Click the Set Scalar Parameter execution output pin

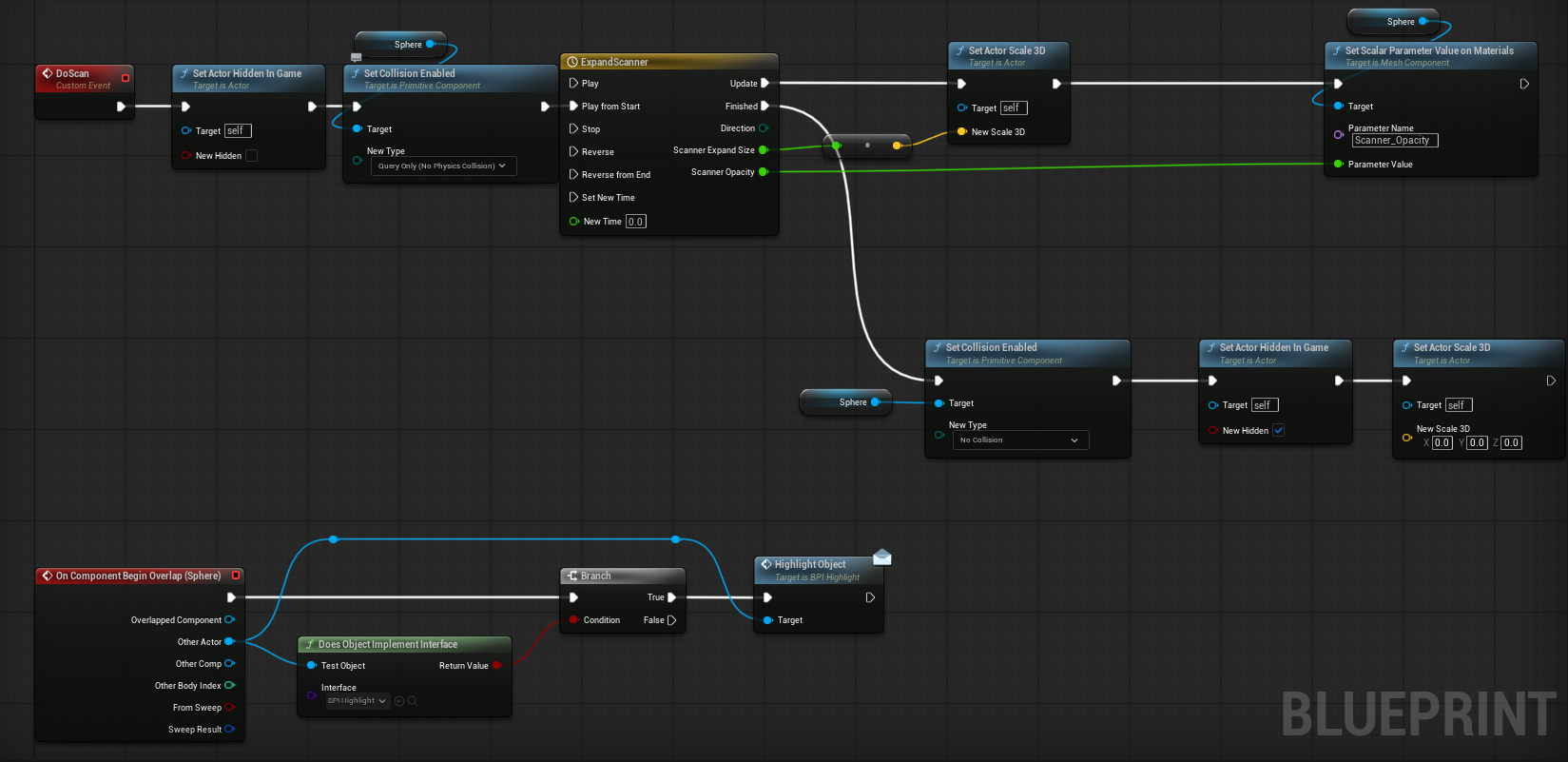(x=1524, y=84)
